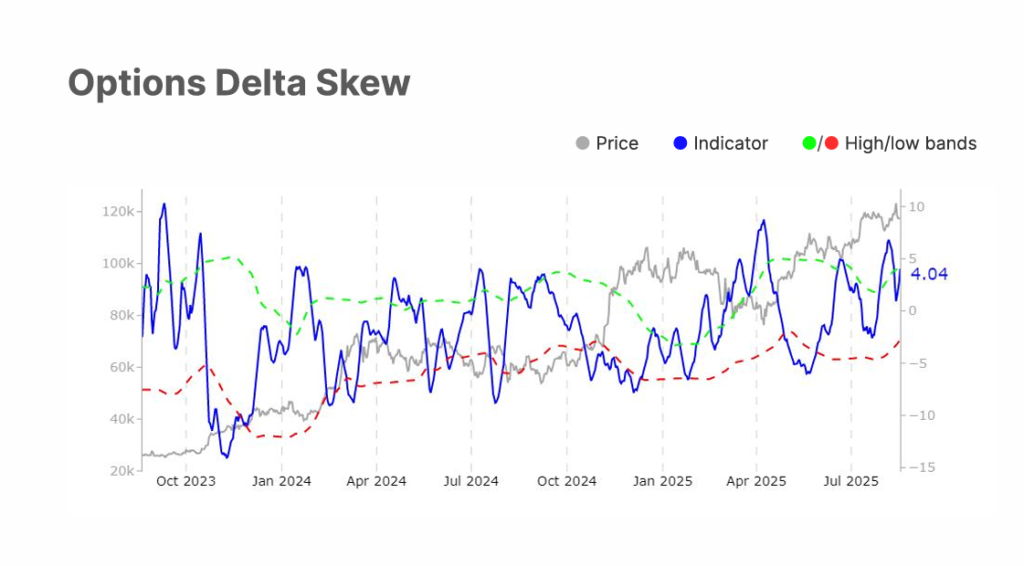Select the Jan 2025 x-axis label
The image size is (1024, 566).
point(662,481)
